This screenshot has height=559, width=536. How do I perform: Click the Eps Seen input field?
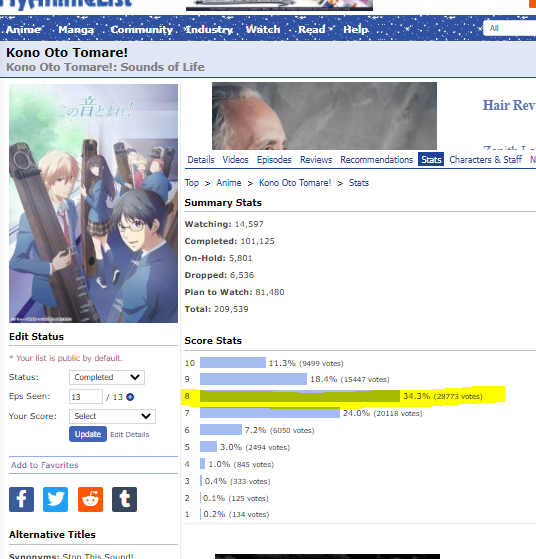86,396
